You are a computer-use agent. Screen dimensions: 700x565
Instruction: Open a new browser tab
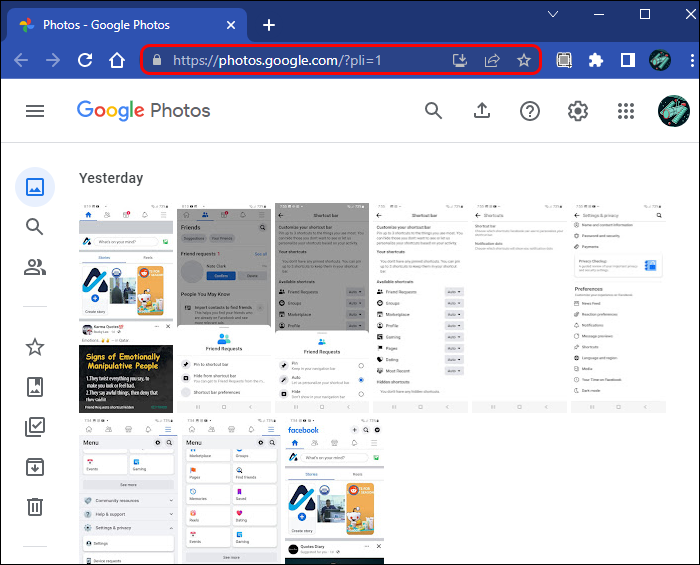pyautogui.click(x=268, y=24)
